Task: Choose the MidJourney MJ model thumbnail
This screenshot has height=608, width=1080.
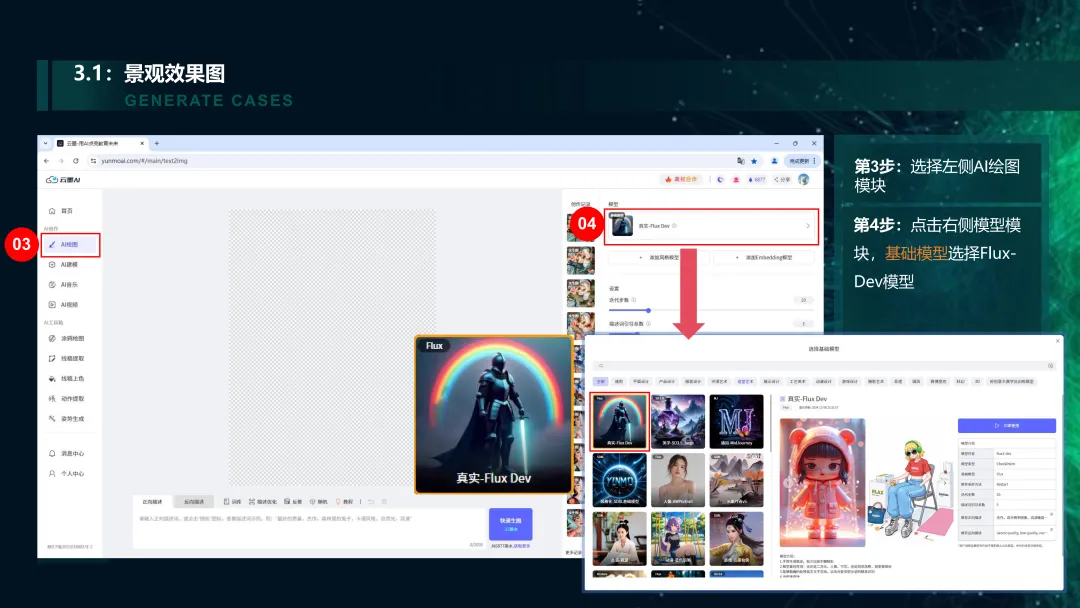Action: [x=736, y=421]
